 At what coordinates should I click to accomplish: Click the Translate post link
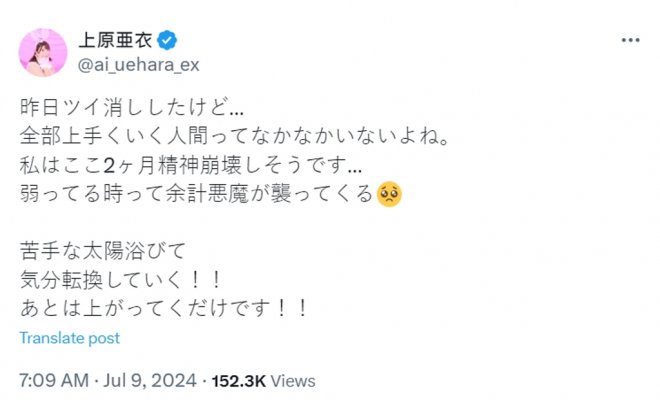click(70, 338)
